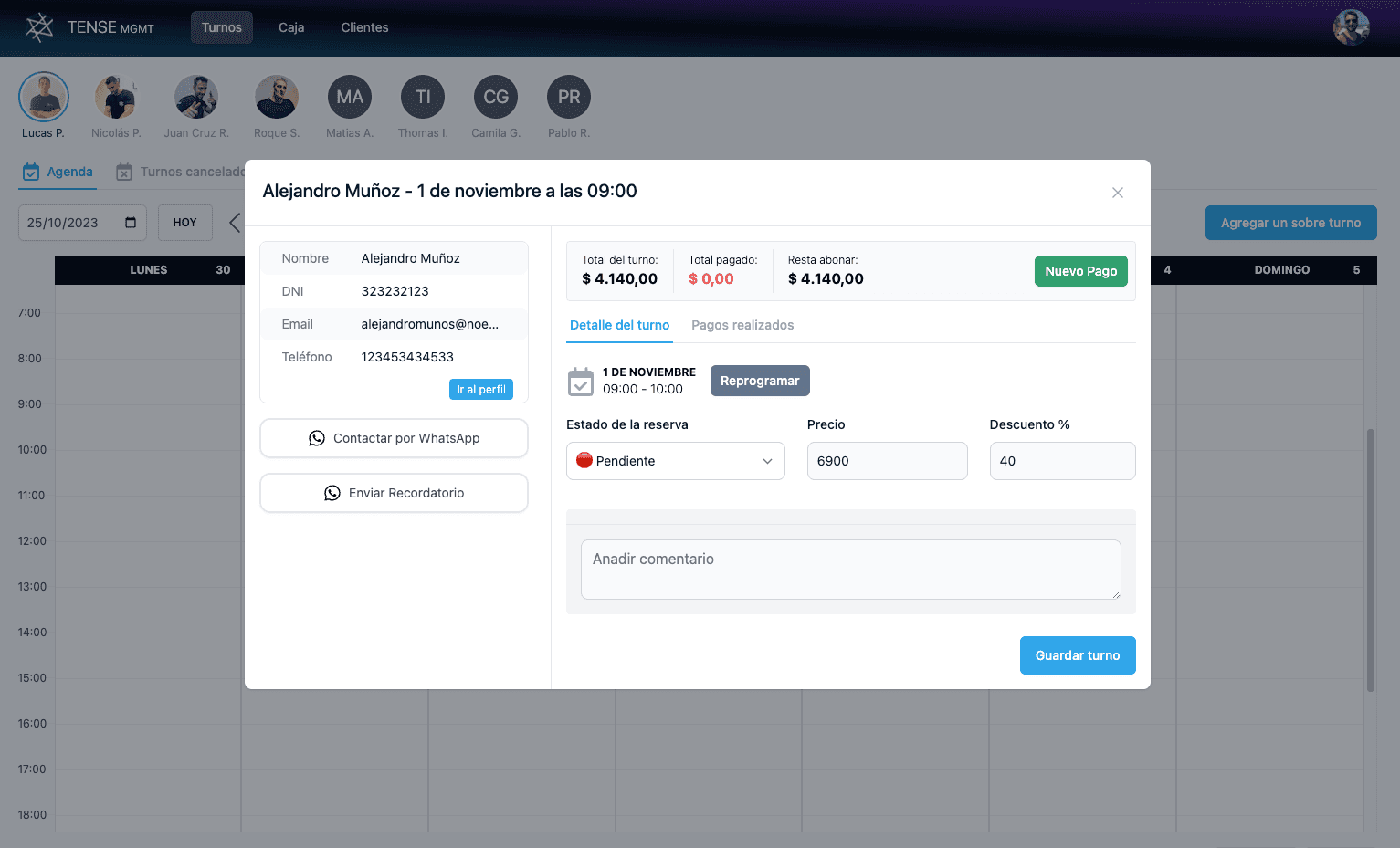Click the WhatsApp icon on Enviar Recordatorio
The width and height of the screenshot is (1400, 848).
(332, 493)
